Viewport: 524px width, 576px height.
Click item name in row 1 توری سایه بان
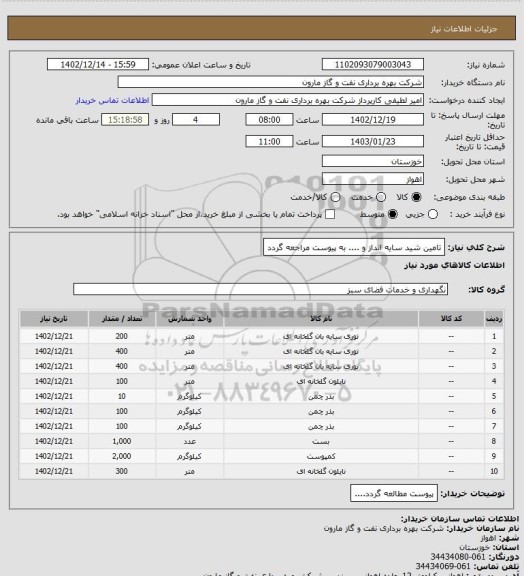[321, 336]
